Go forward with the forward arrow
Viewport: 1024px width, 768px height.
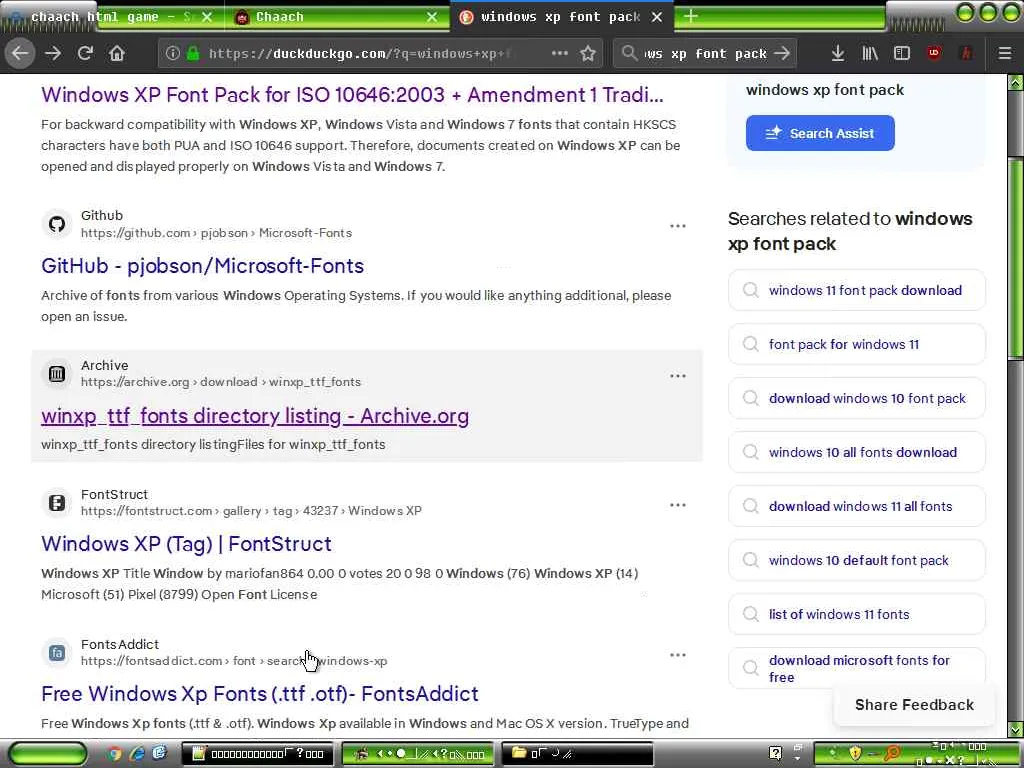[x=53, y=53]
